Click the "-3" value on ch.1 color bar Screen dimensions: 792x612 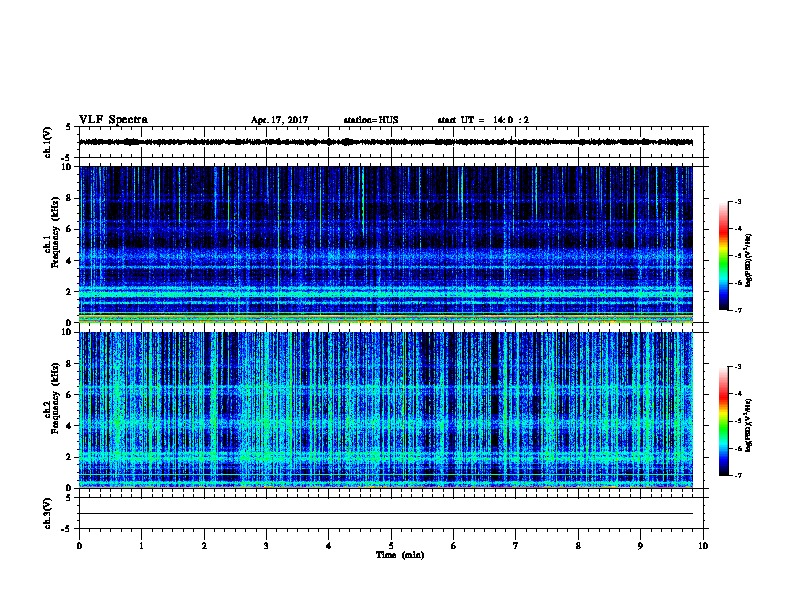coord(738,201)
